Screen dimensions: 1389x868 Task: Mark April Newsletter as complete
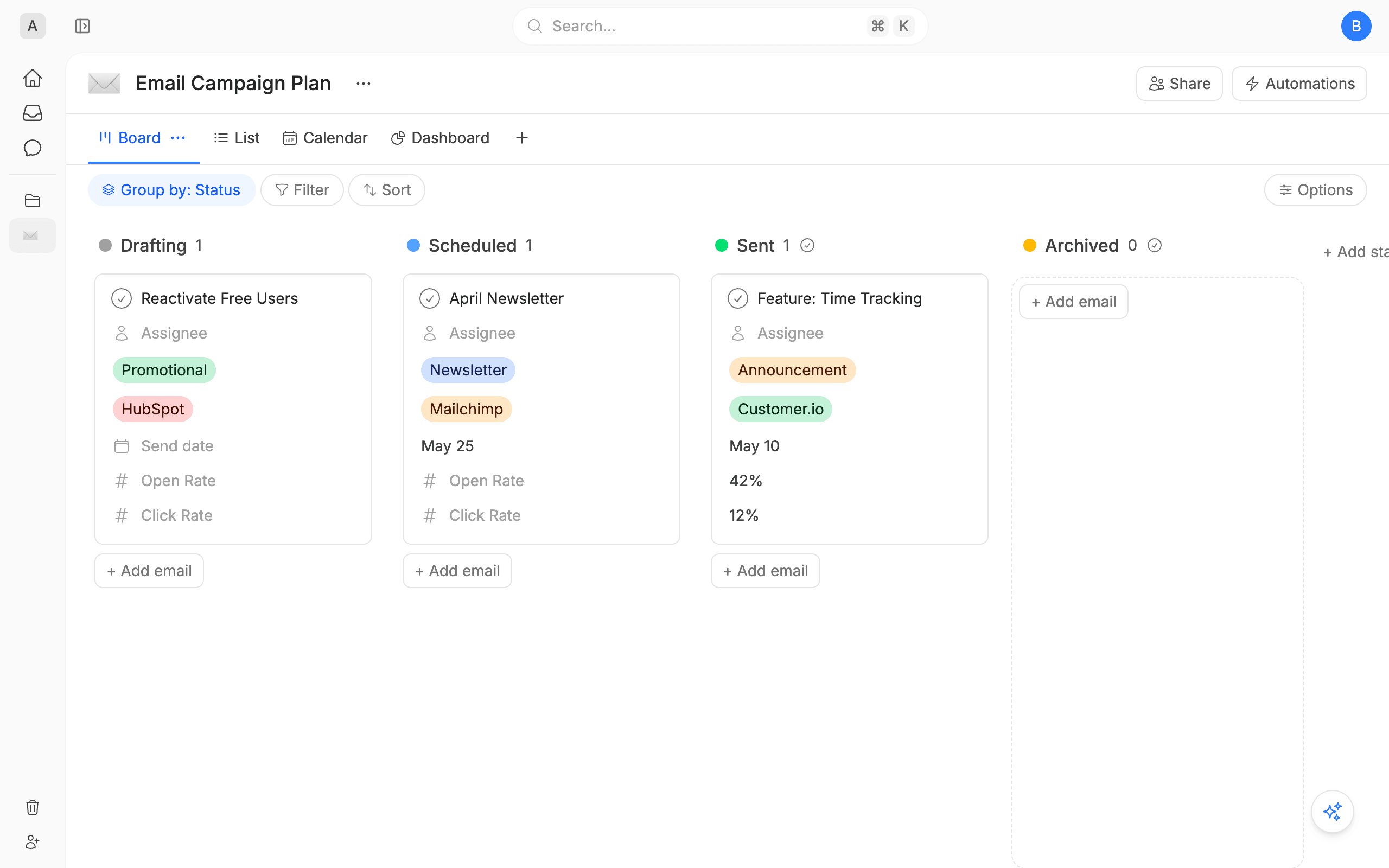430,298
